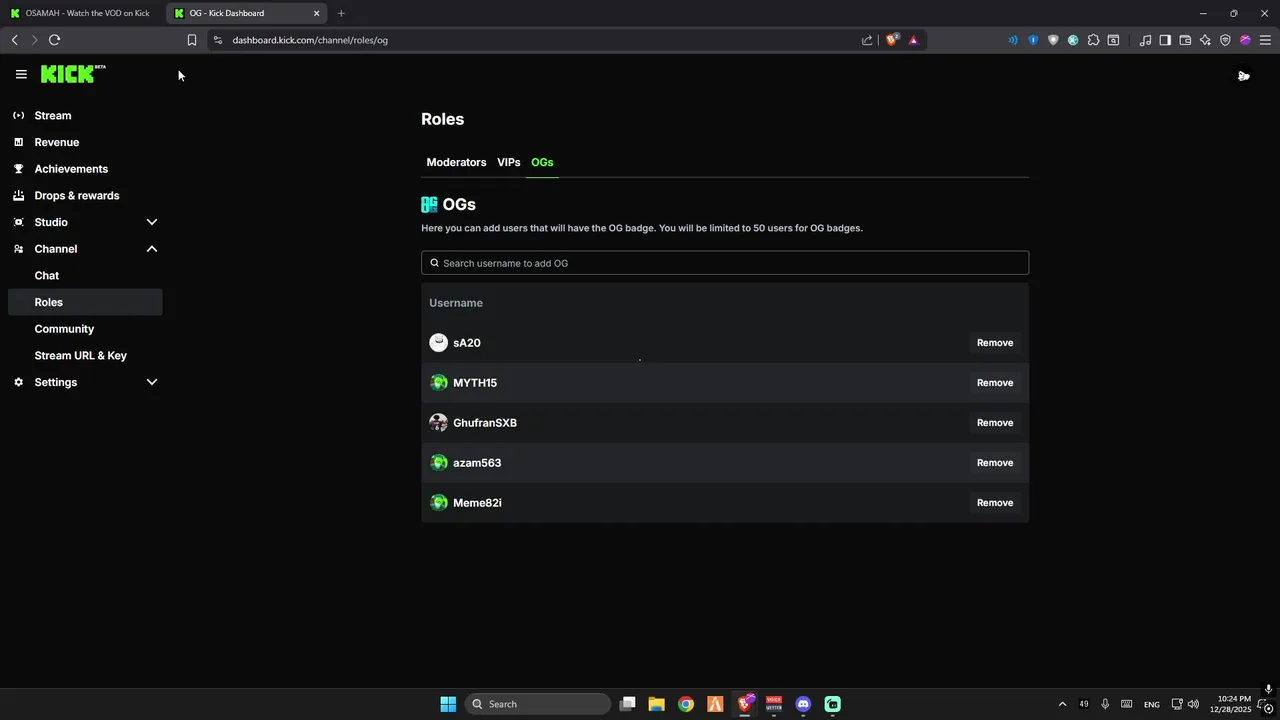Expand the Studio menu chevron
This screenshot has width=1280, height=720.
click(152, 222)
